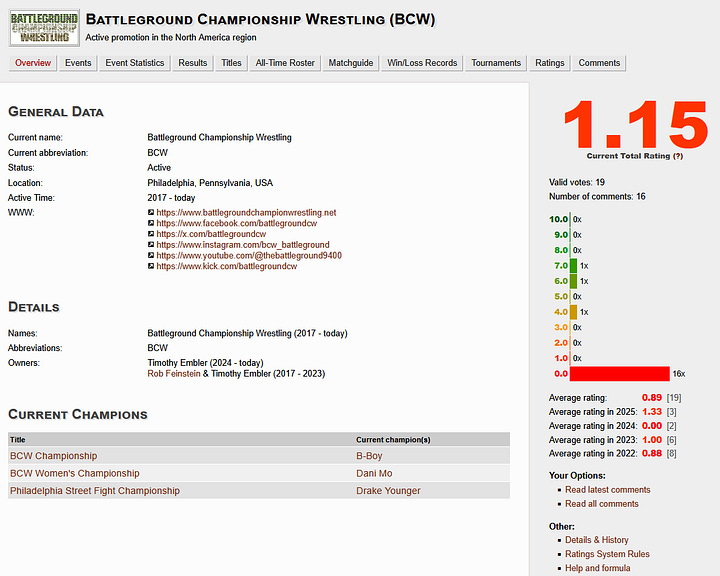Viewport: 720px width, 576px height.
Task: Open the Win/Loss Records tab
Action: coord(422,63)
